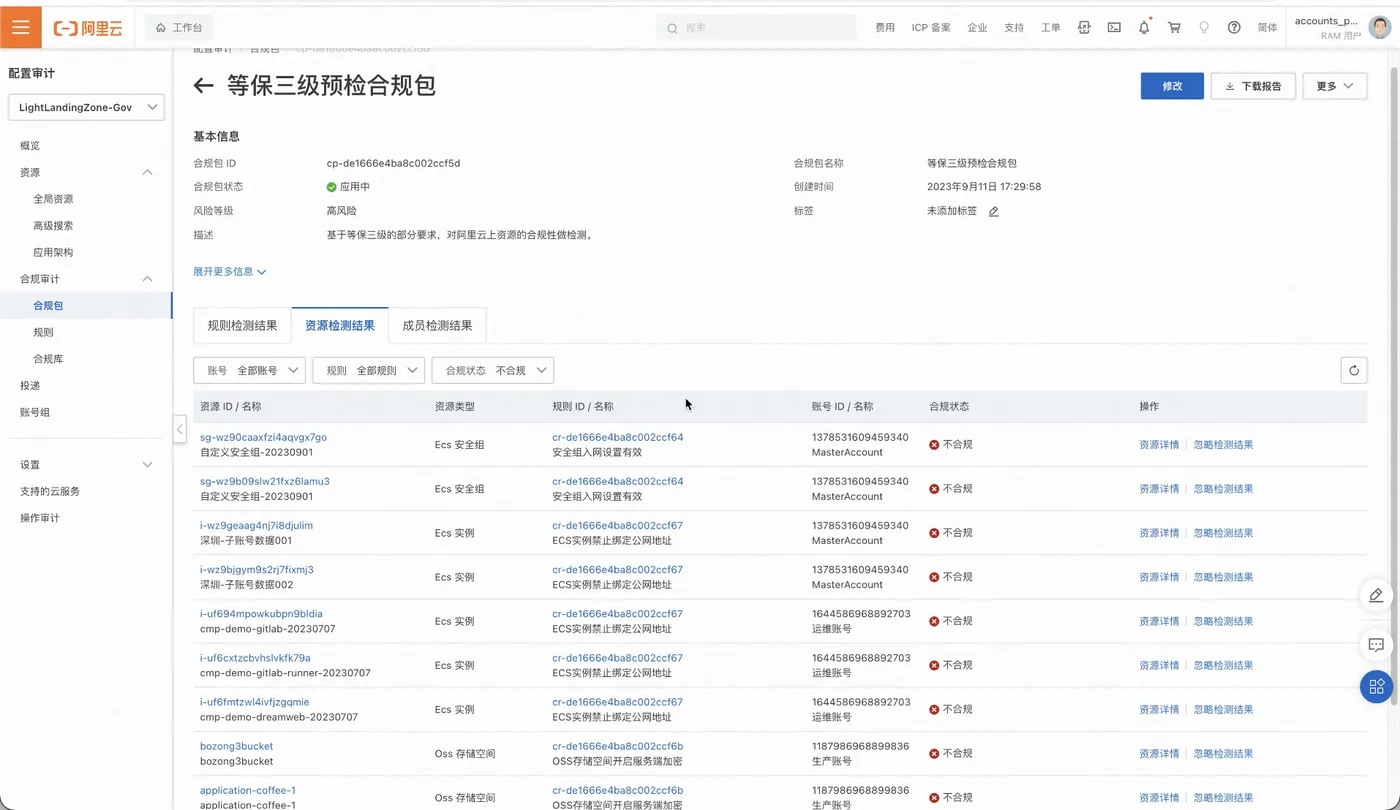Viewport: 1400px width, 810px height.
Task: Click 资源详情 for cmp-demo-dreamweb-20230707
Action: click(1159, 709)
